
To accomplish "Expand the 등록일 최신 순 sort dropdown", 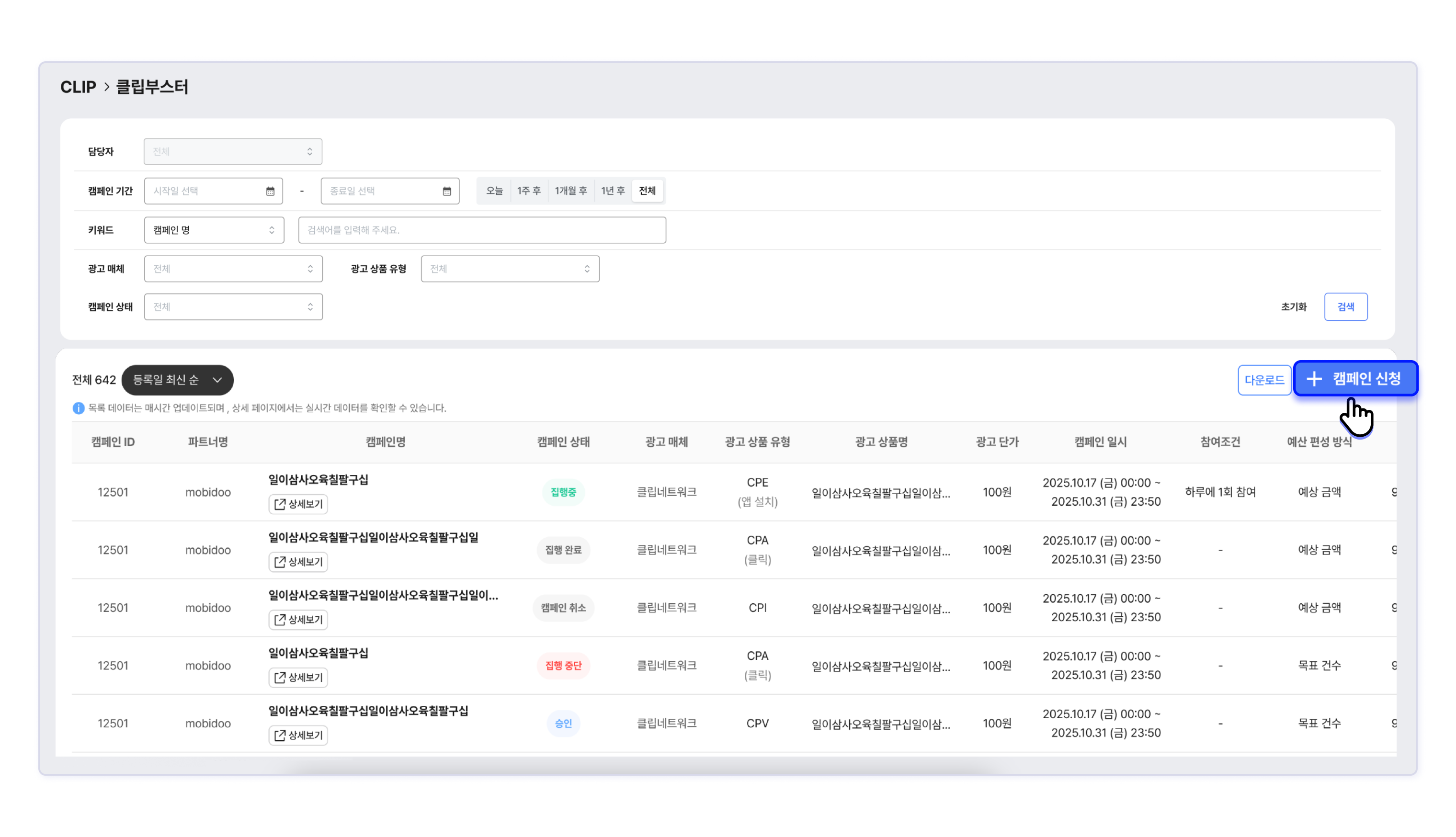I will [x=178, y=380].
